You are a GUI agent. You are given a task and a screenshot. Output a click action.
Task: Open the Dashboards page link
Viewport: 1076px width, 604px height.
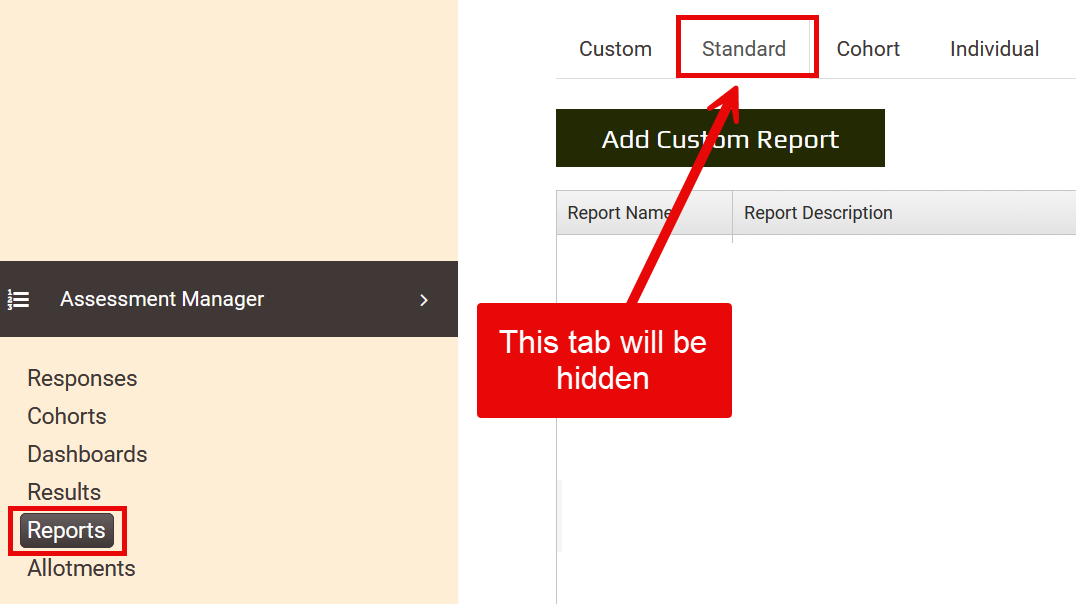87,454
